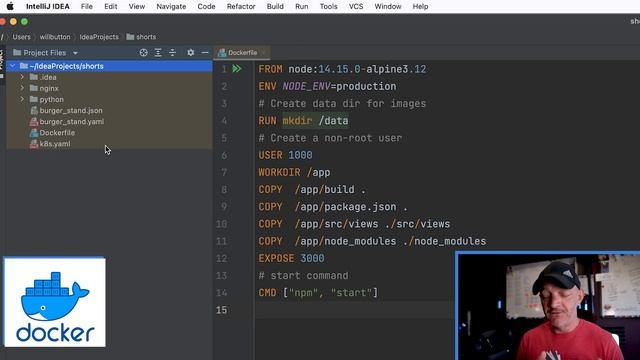The image size is (640, 360).
Task: Click 'USER 1000' on line 6
Action: pyautogui.click(x=285, y=155)
